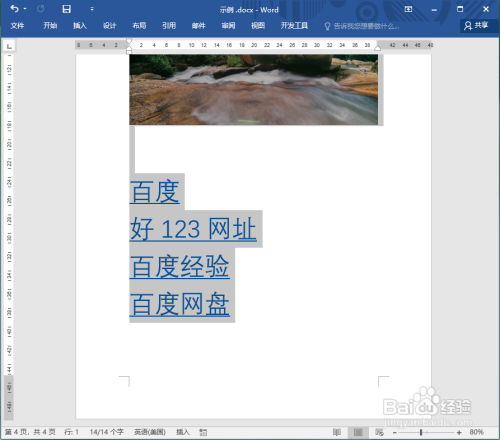Click the 百度网盘 hyperlink
The image size is (500, 440).
click(180, 304)
